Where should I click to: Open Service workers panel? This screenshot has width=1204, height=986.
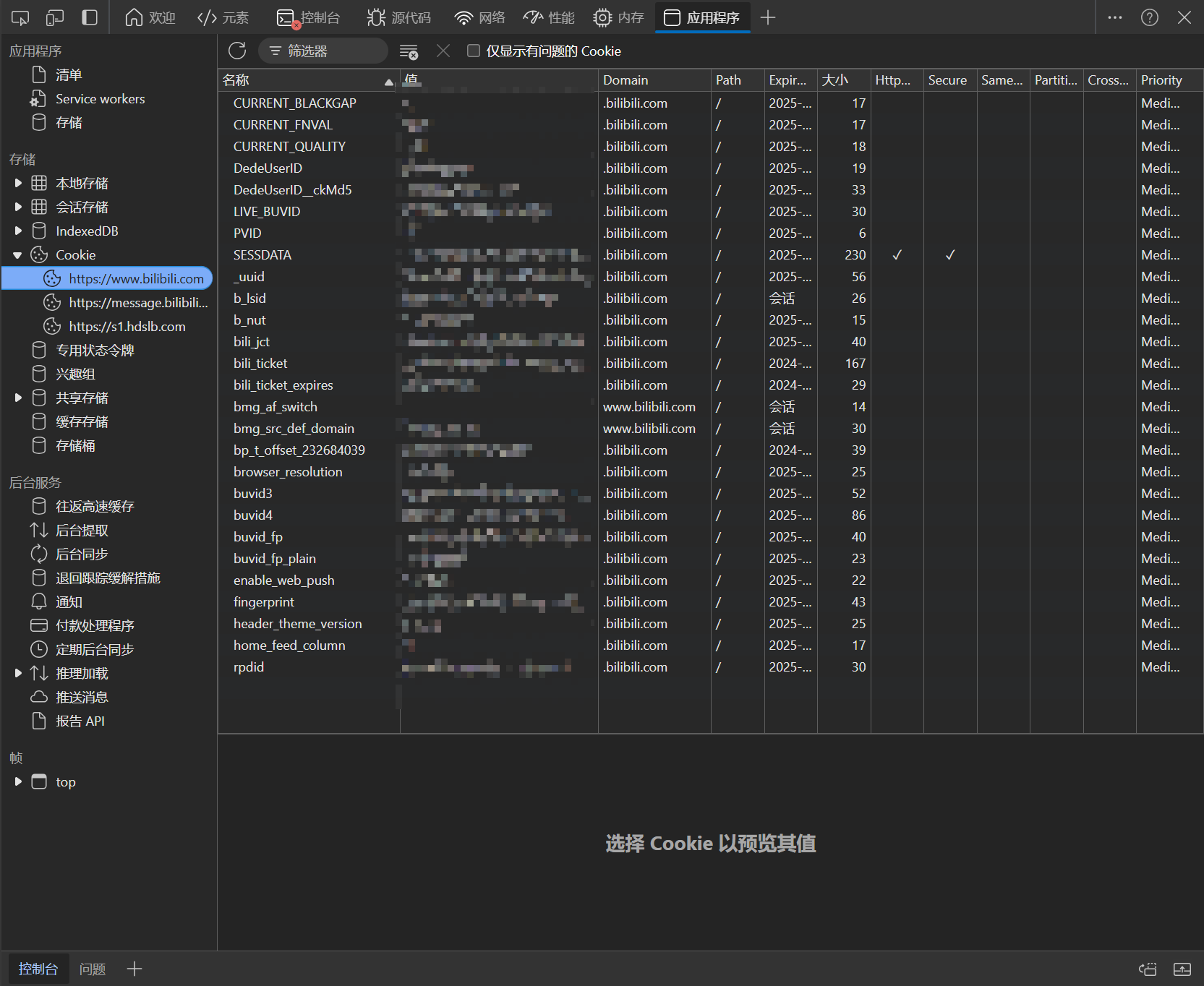tap(99, 99)
